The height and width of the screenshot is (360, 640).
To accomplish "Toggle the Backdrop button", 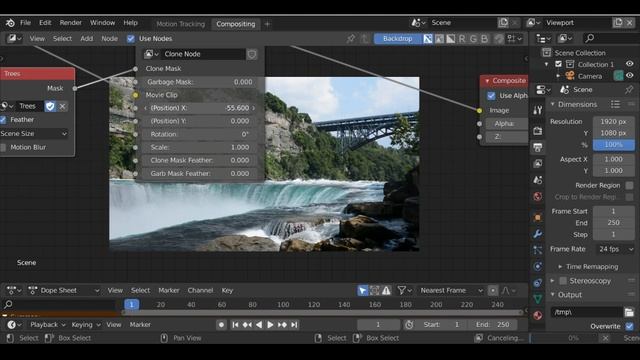I will (x=397, y=38).
